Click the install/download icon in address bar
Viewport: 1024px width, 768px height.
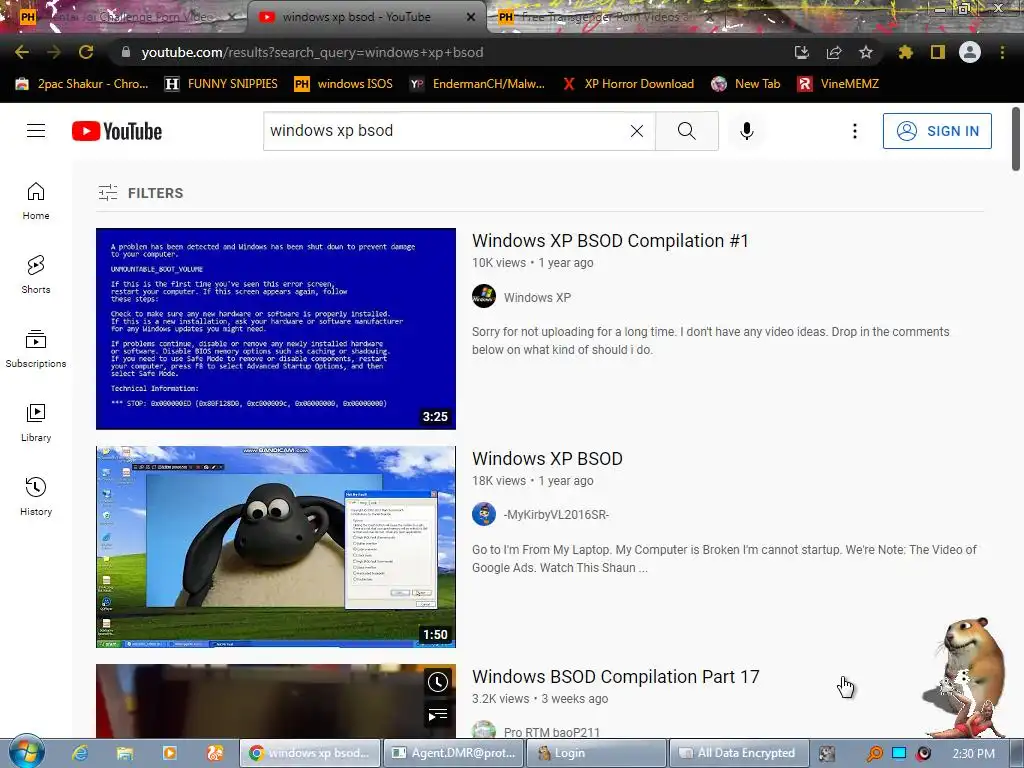pyautogui.click(x=802, y=52)
